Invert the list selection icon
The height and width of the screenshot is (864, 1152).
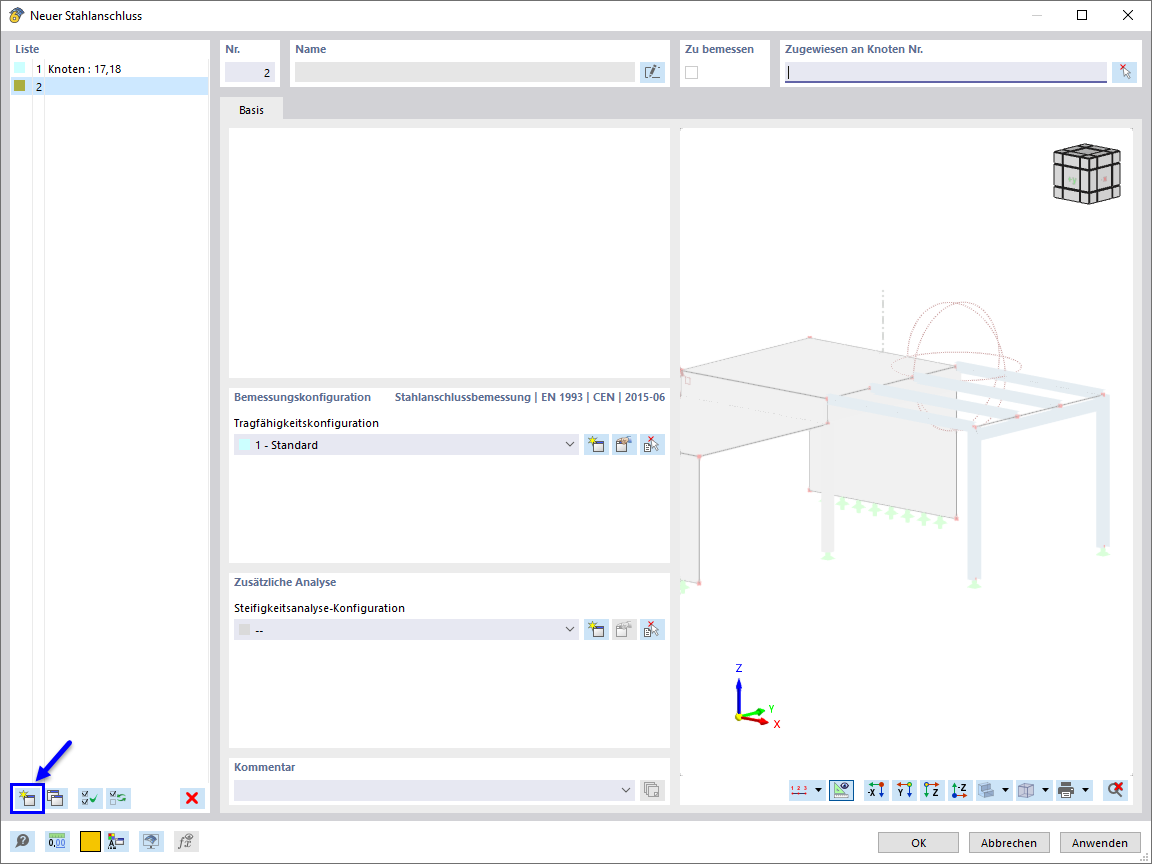118,798
